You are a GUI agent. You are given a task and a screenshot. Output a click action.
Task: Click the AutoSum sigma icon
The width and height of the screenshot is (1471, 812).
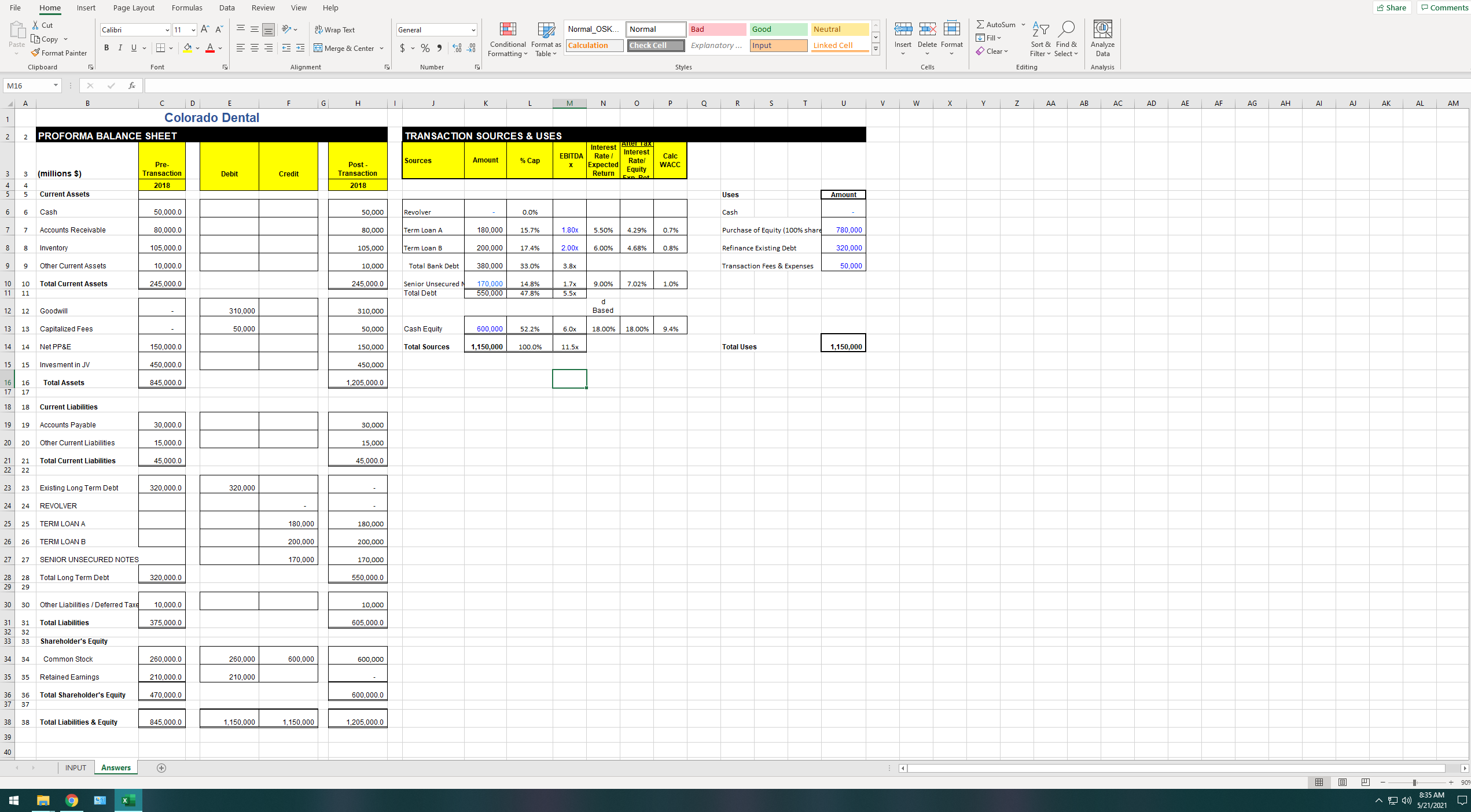click(980, 24)
